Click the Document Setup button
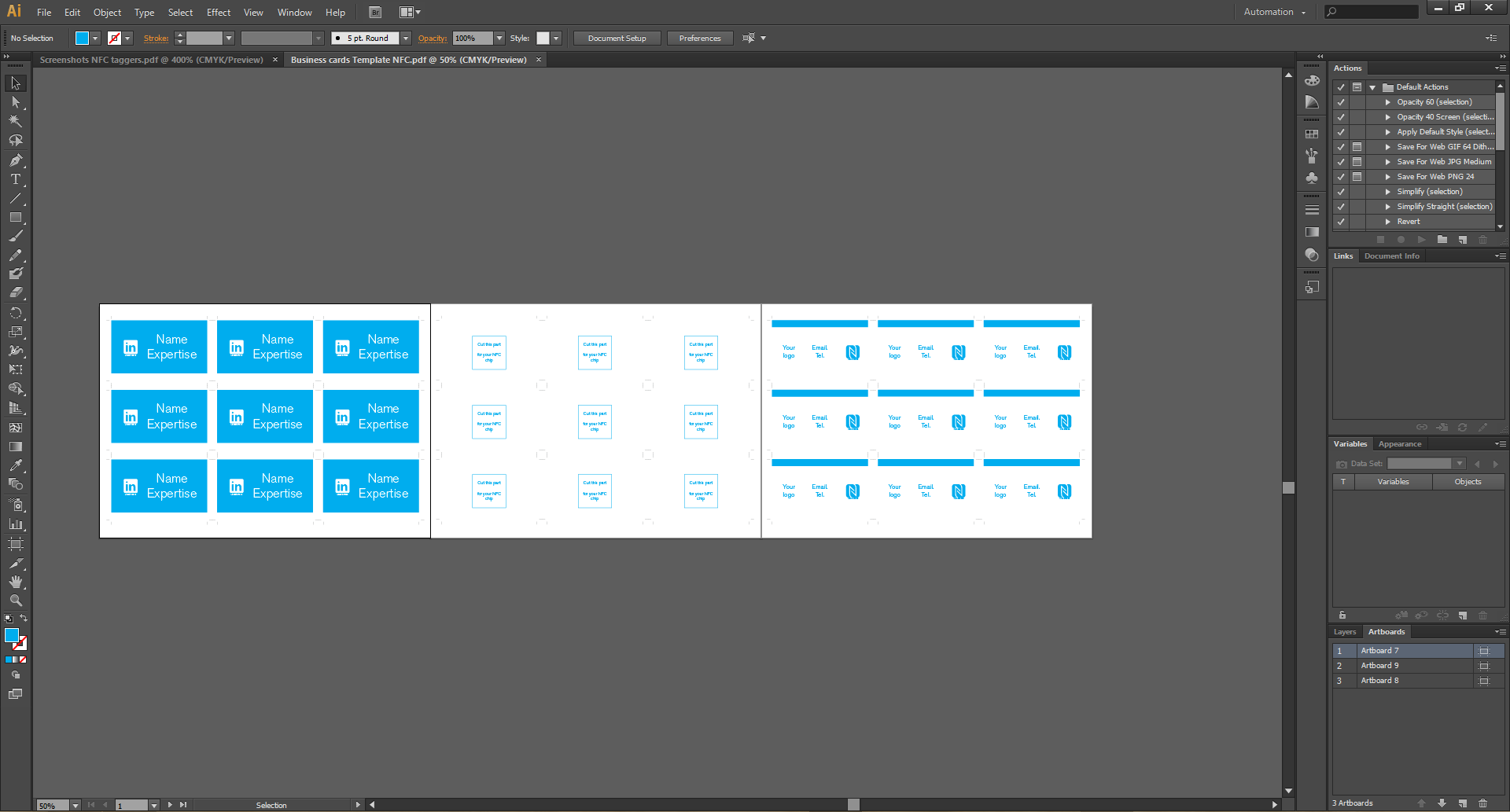Viewport: 1510px width, 812px height. point(617,39)
